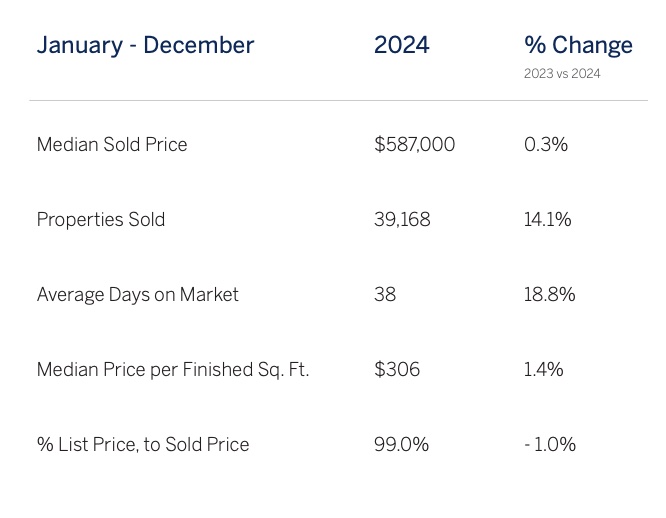This screenshot has height=518, width=666.
Task: Select the "% List Price, to Sold Price" label
Action: click(x=143, y=445)
